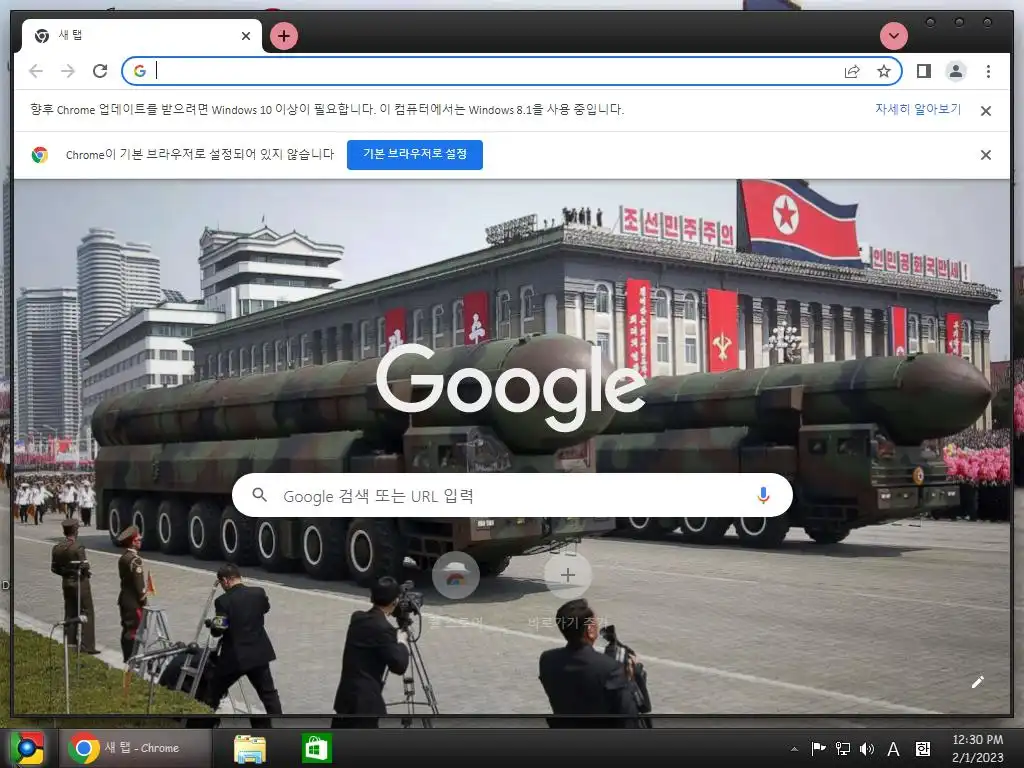Click the 기본 브라우저로 설정 button

[x=415, y=155]
